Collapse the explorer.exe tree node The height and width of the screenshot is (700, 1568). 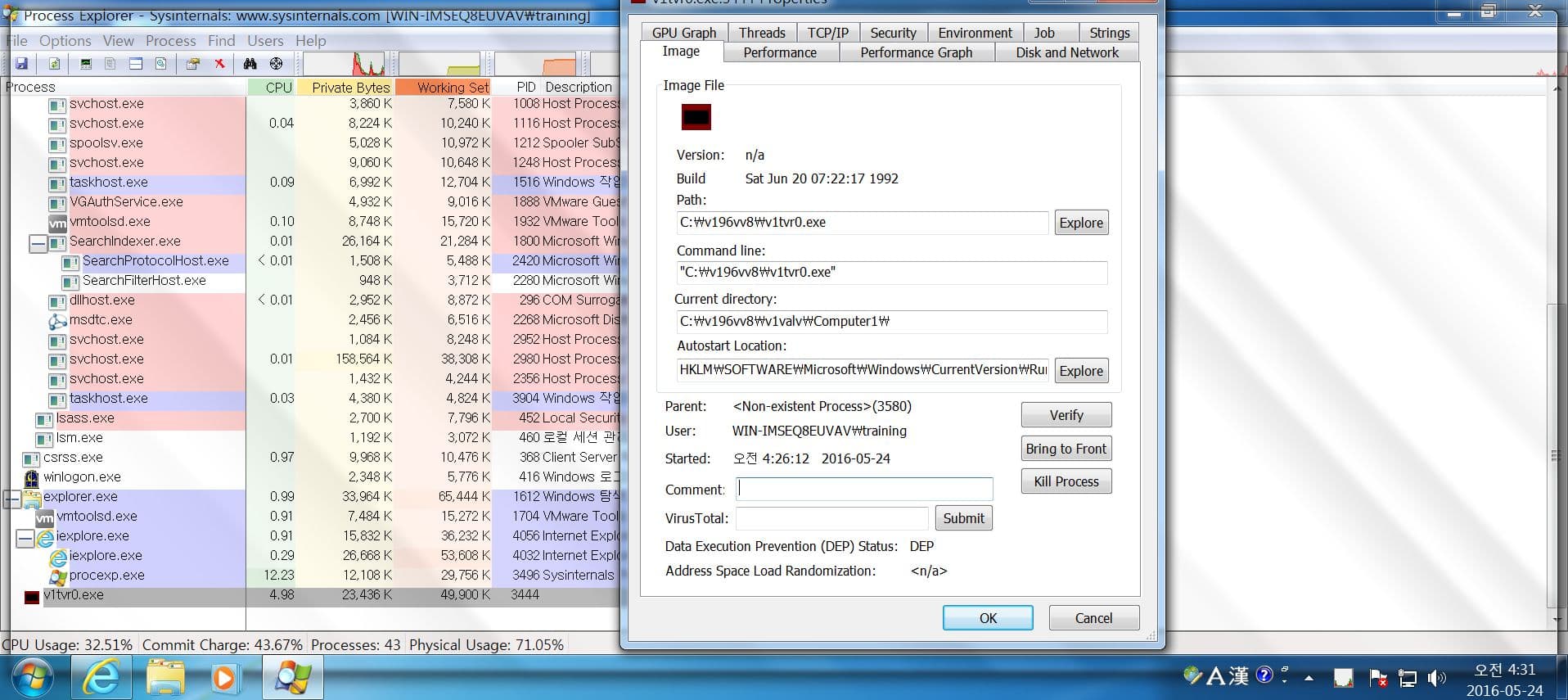point(12,498)
